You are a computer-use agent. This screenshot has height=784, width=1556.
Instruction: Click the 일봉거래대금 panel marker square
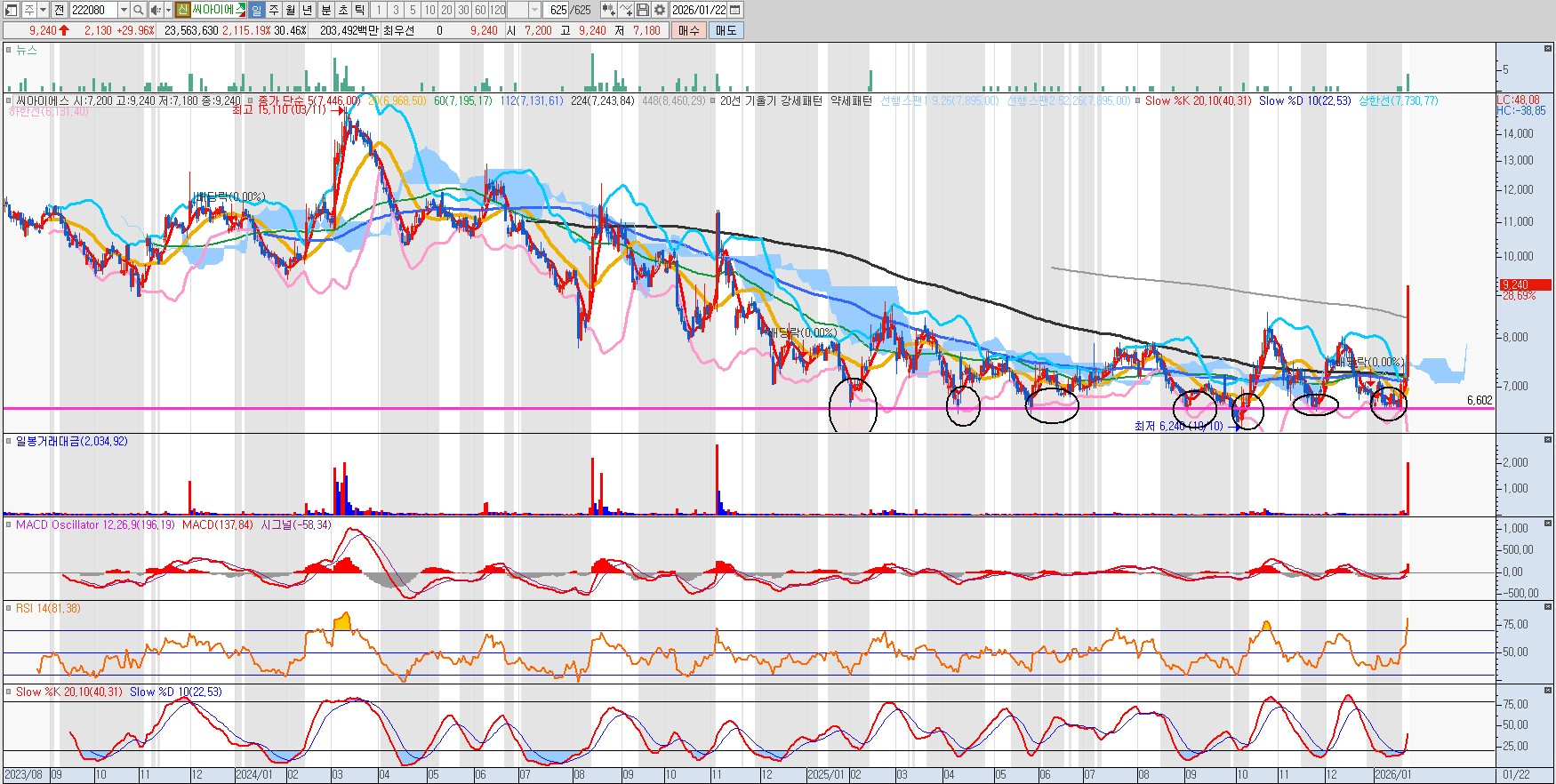[9, 441]
